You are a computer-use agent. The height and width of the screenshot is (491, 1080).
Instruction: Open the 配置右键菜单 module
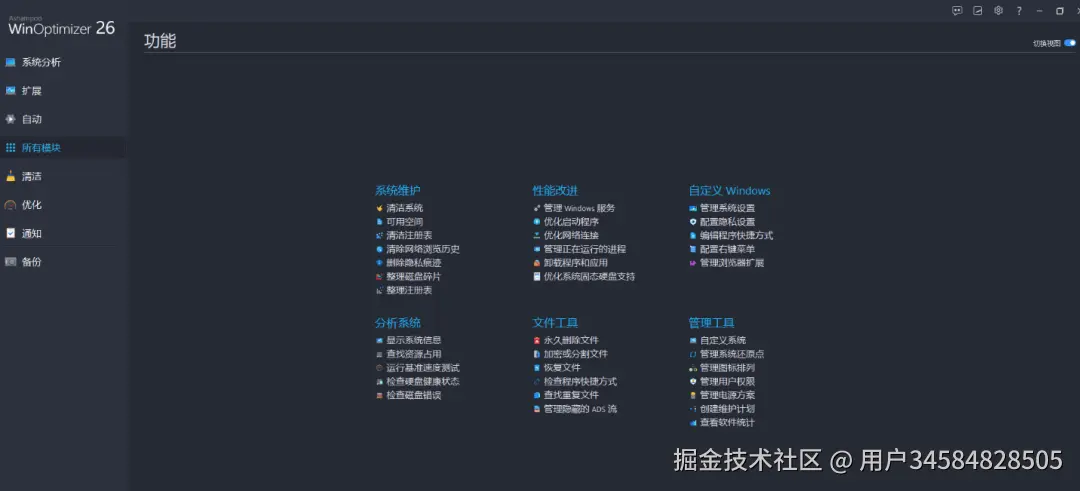[x=727, y=249]
